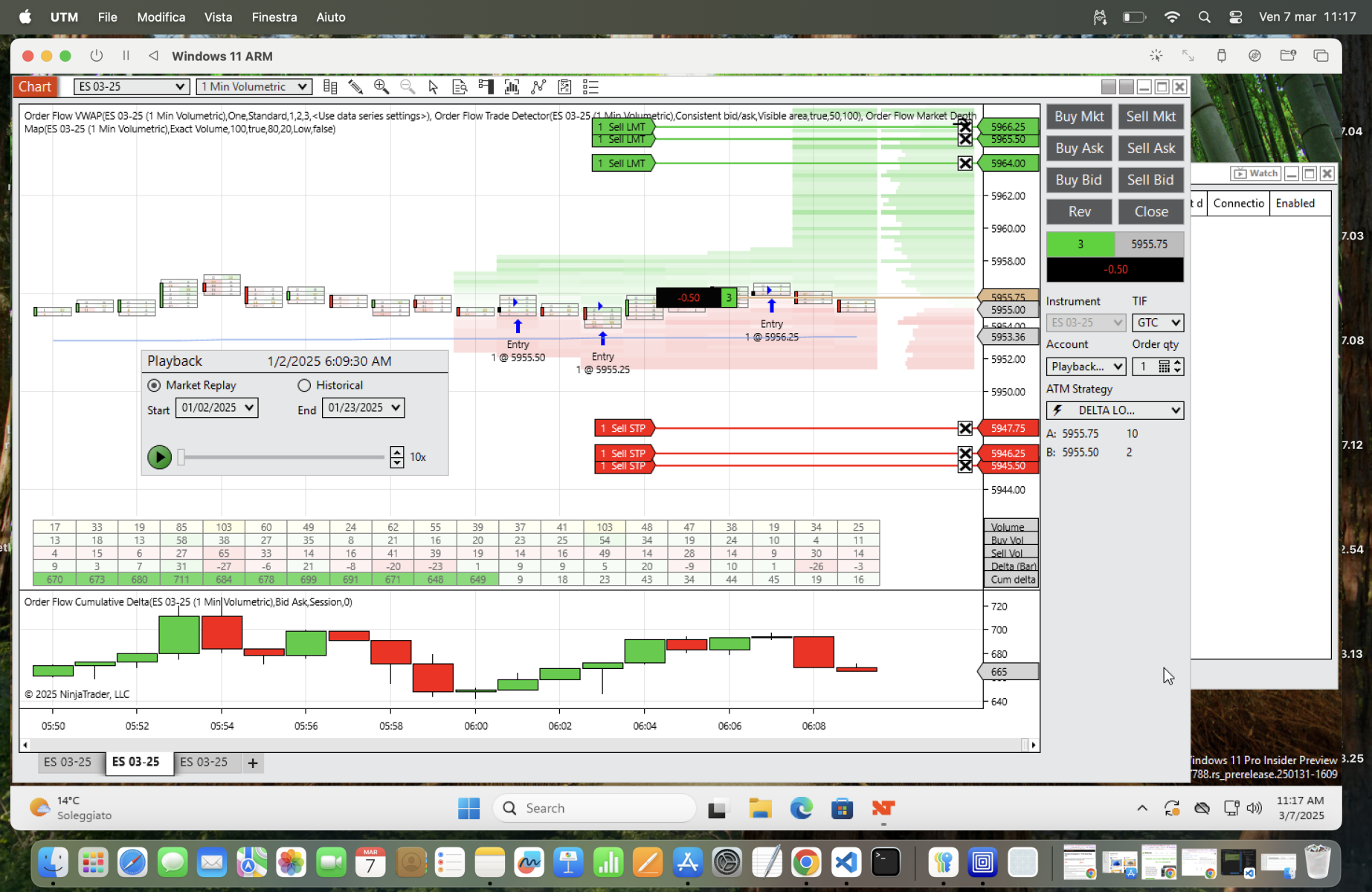Select the cursor pointer tool icon

(x=434, y=87)
